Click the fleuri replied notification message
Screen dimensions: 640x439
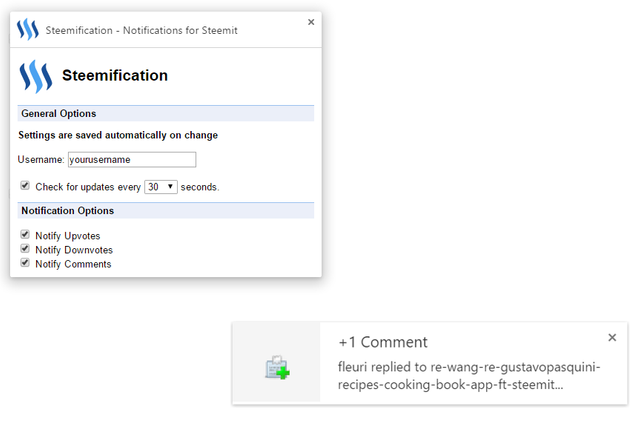click(469, 376)
